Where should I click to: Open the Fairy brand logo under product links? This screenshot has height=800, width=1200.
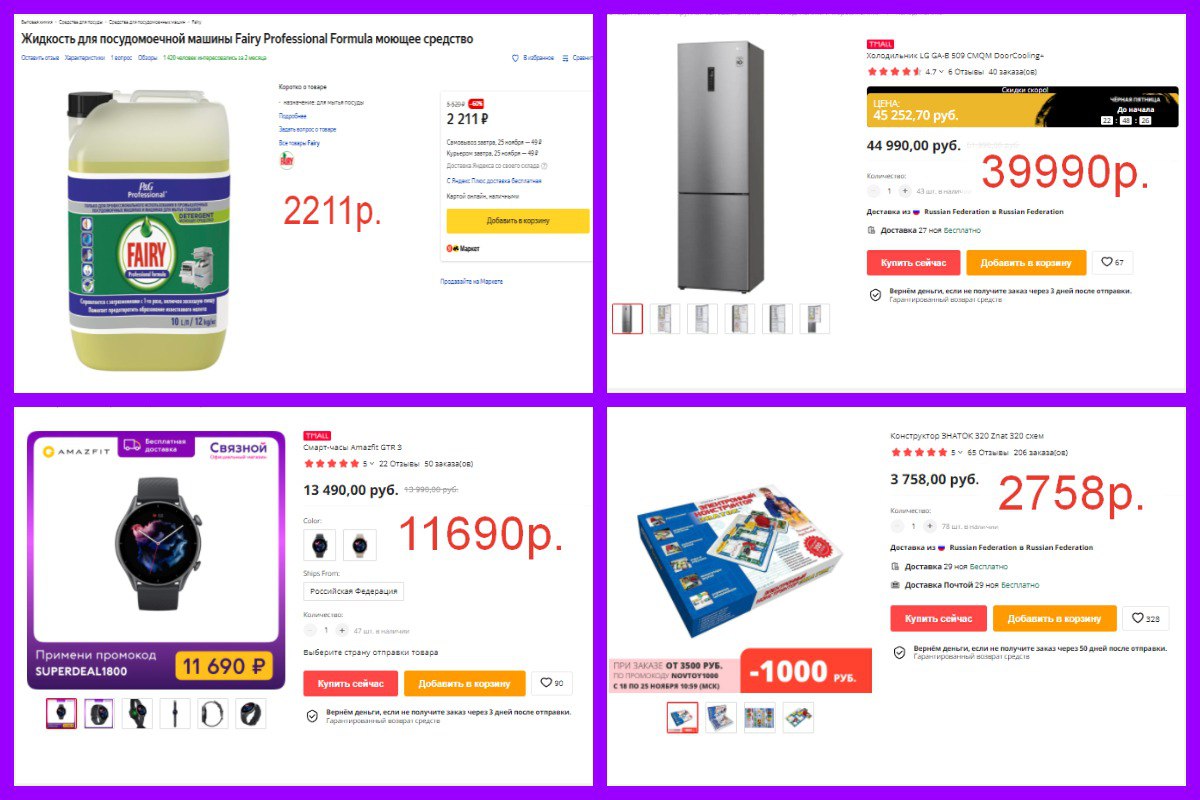(286, 159)
